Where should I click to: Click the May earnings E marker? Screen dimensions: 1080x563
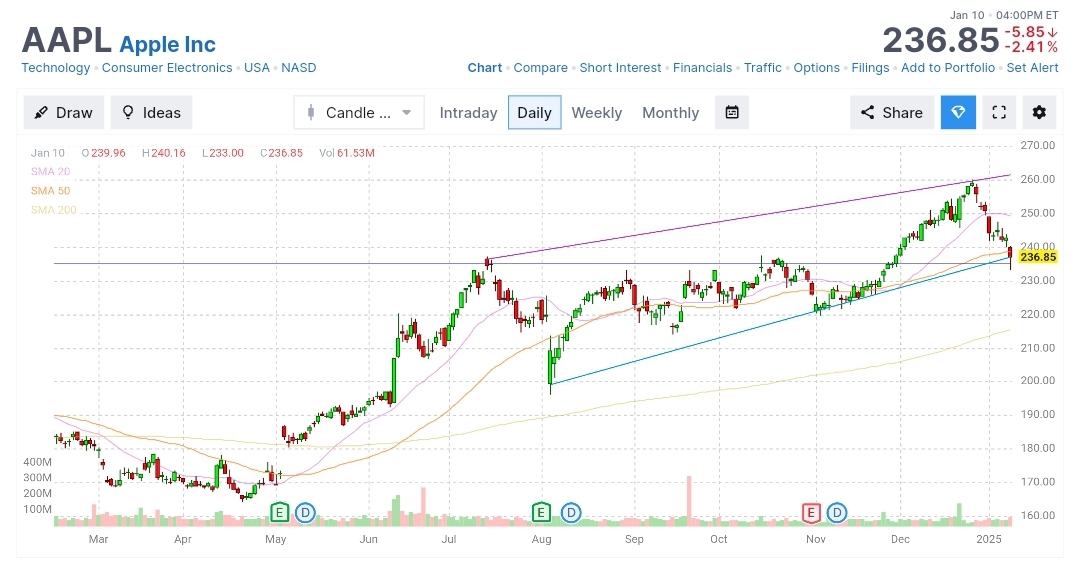pos(279,513)
